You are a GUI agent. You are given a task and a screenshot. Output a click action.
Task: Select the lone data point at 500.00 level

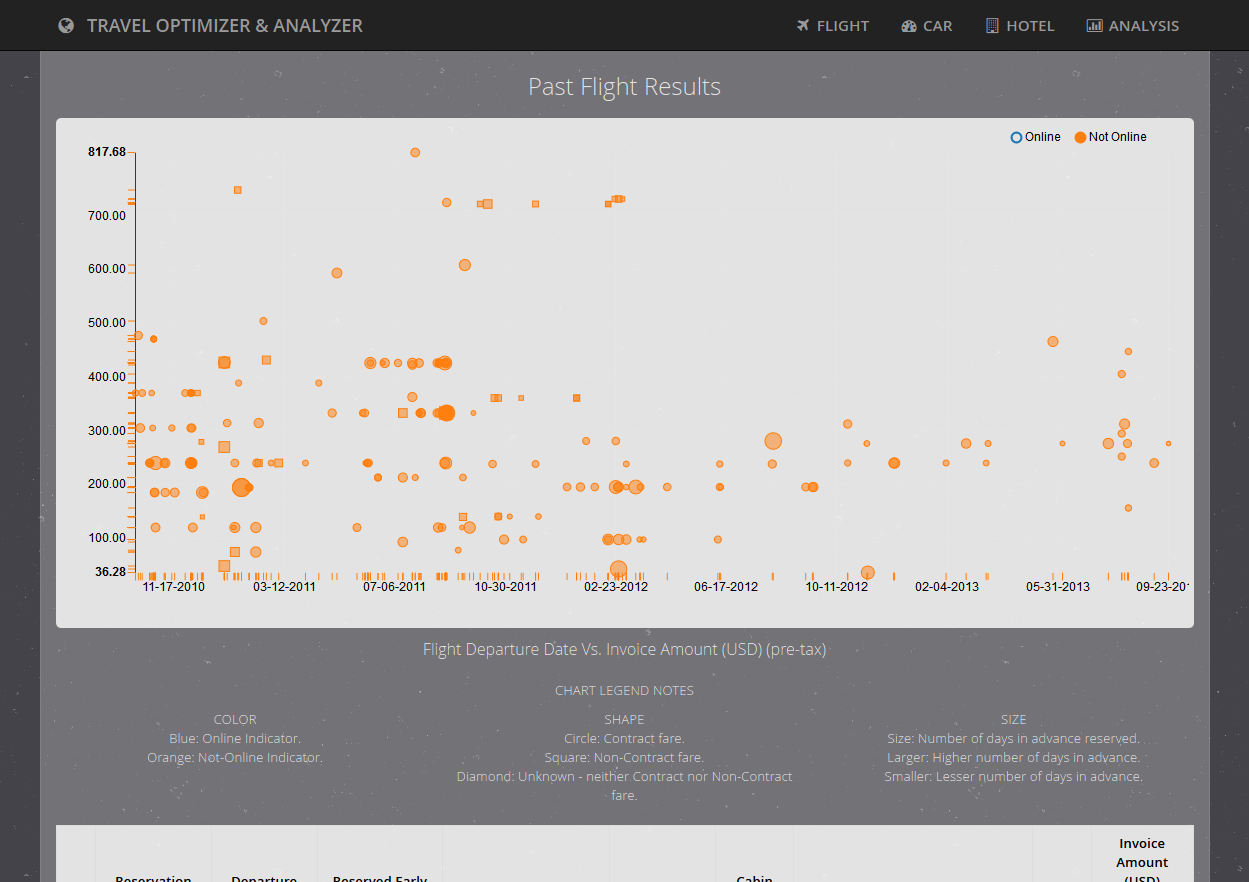click(x=263, y=321)
